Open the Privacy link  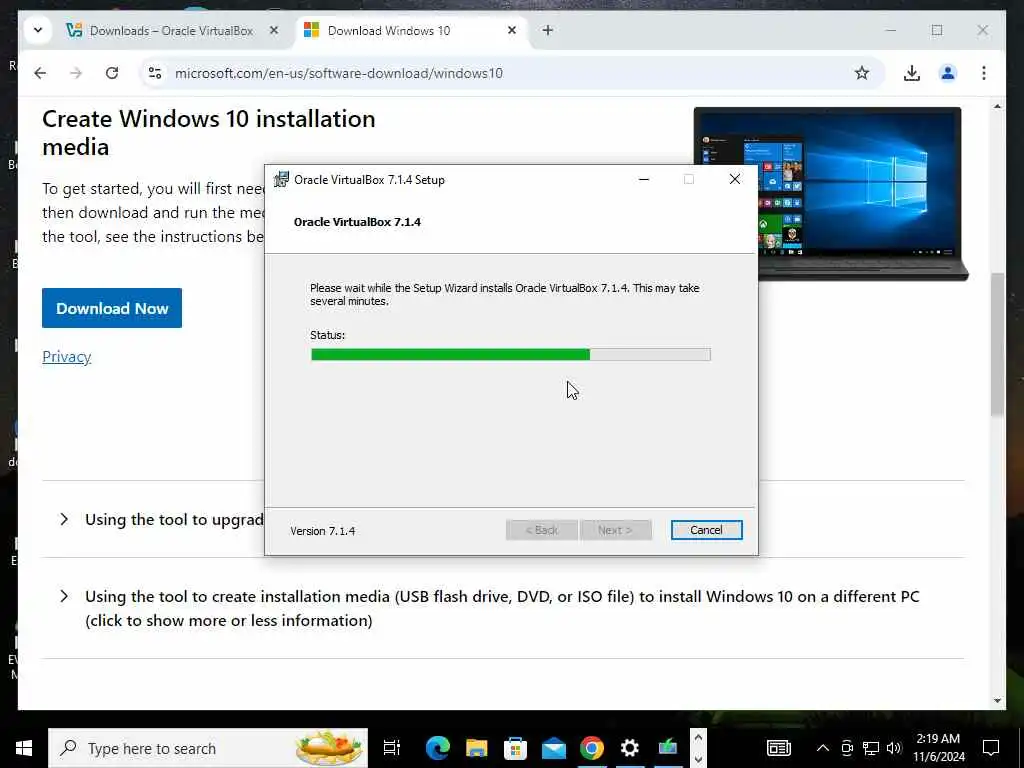[x=67, y=357]
